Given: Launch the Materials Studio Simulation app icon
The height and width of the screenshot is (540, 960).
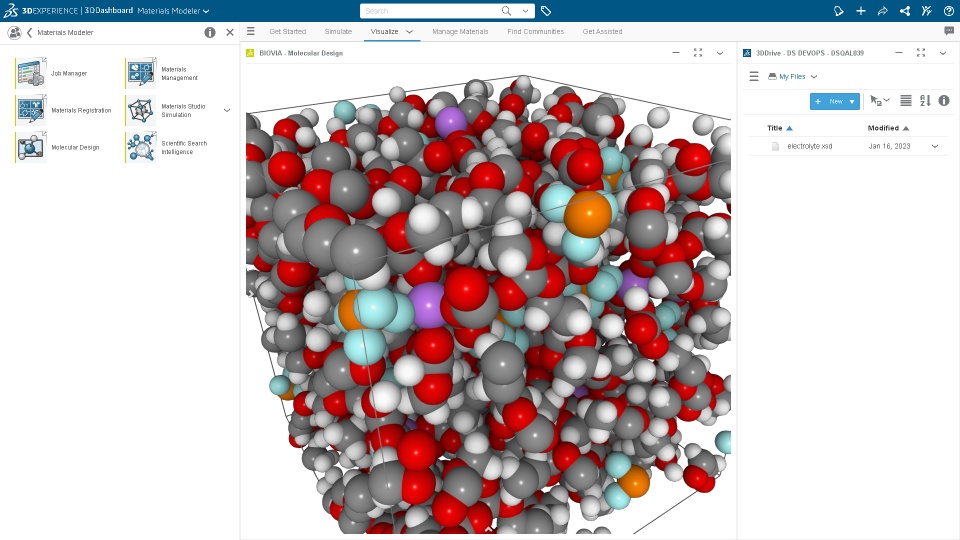Looking at the screenshot, I should [x=141, y=110].
